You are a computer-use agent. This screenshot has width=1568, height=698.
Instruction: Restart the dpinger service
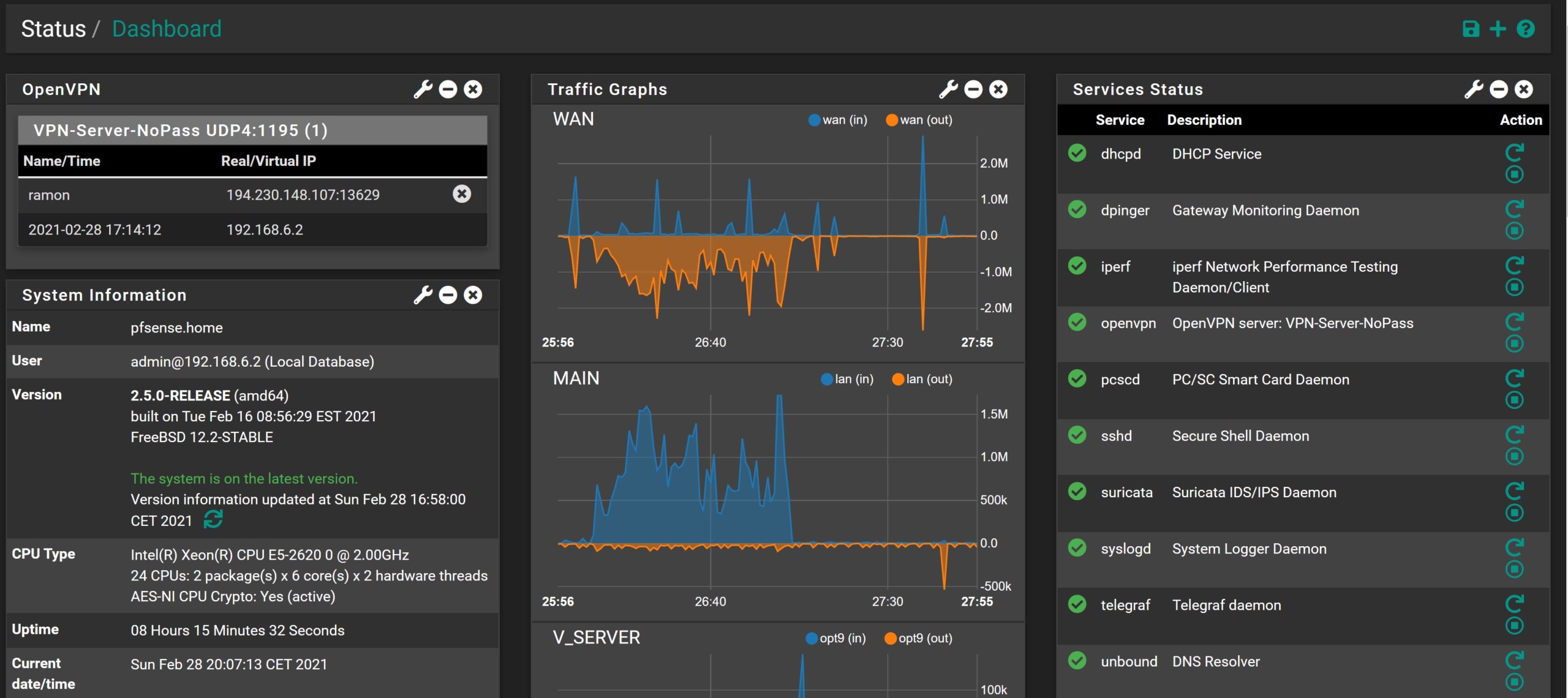click(x=1514, y=208)
